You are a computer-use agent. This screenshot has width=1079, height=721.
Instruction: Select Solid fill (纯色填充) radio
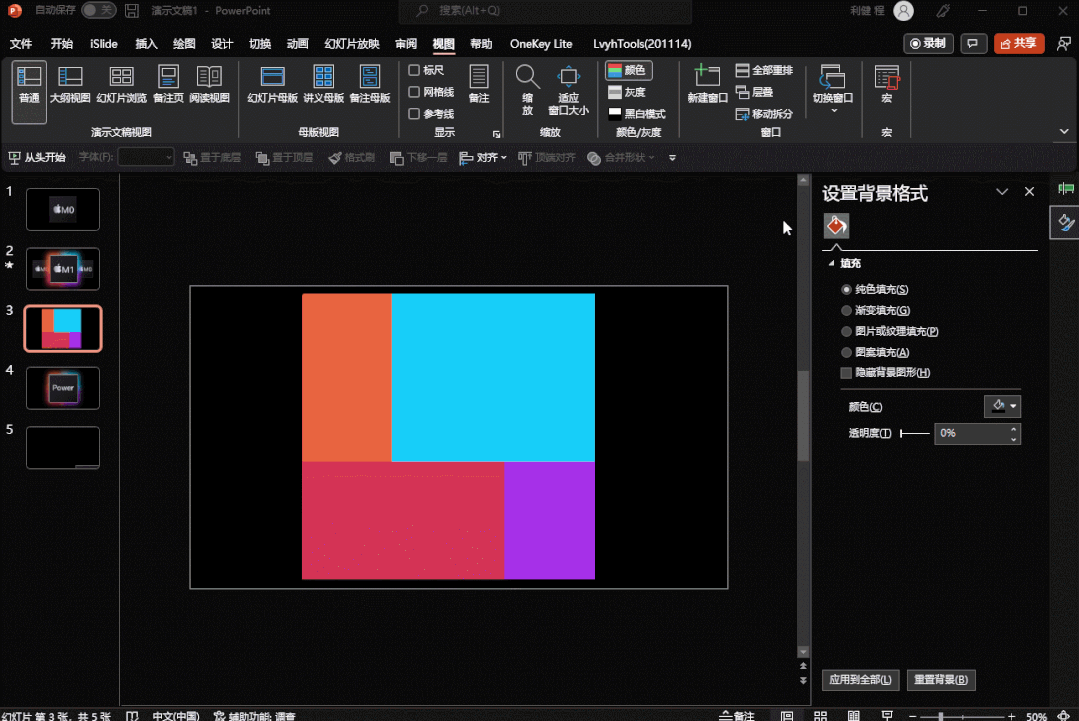[x=846, y=290]
